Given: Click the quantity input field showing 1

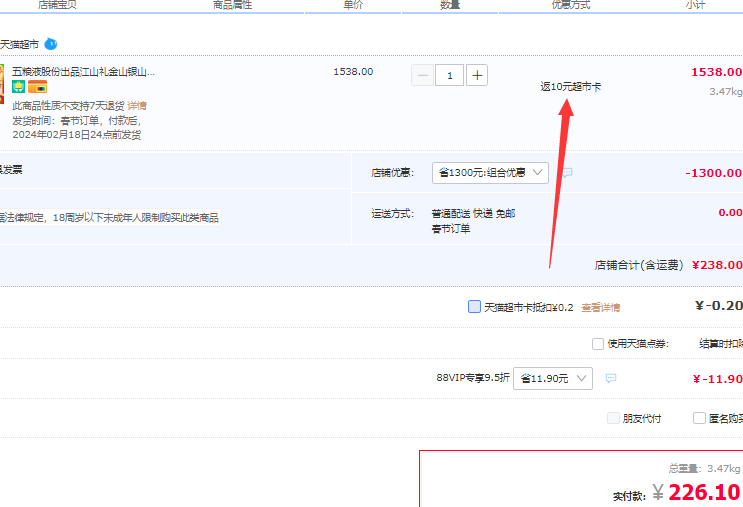Looking at the screenshot, I should pyautogui.click(x=450, y=75).
